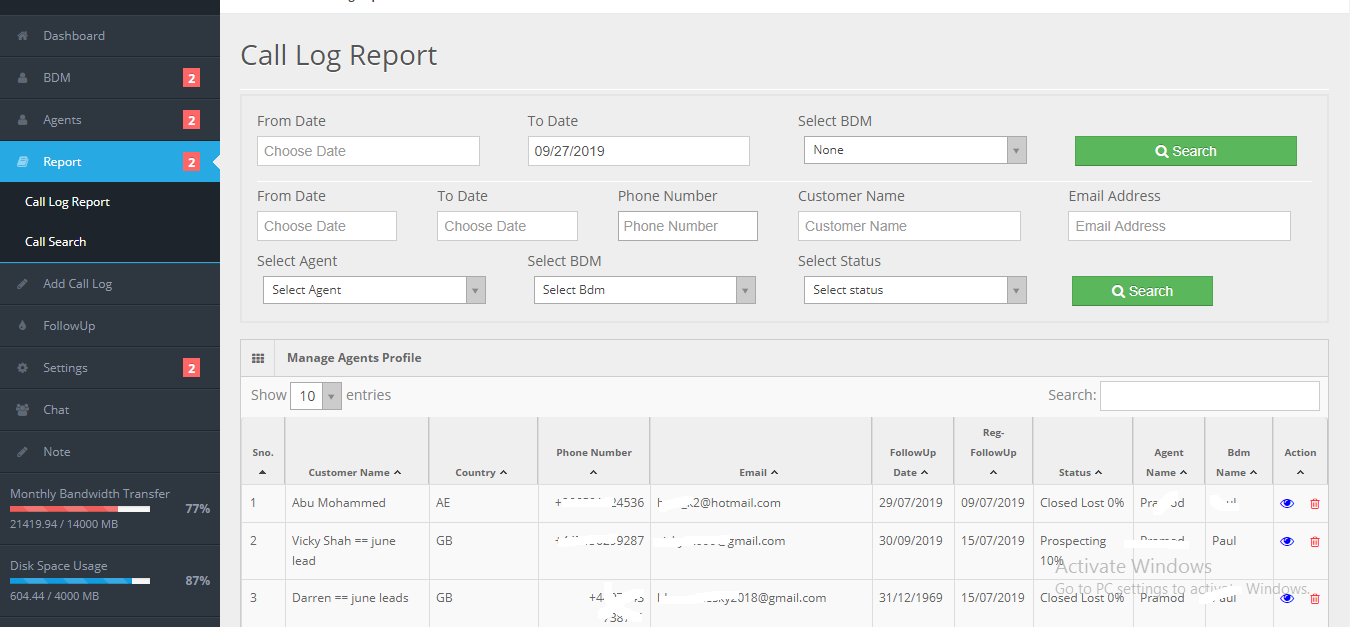Click the Customer Name input field
This screenshot has height=627, width=1350.
click(x=909, y=226)
